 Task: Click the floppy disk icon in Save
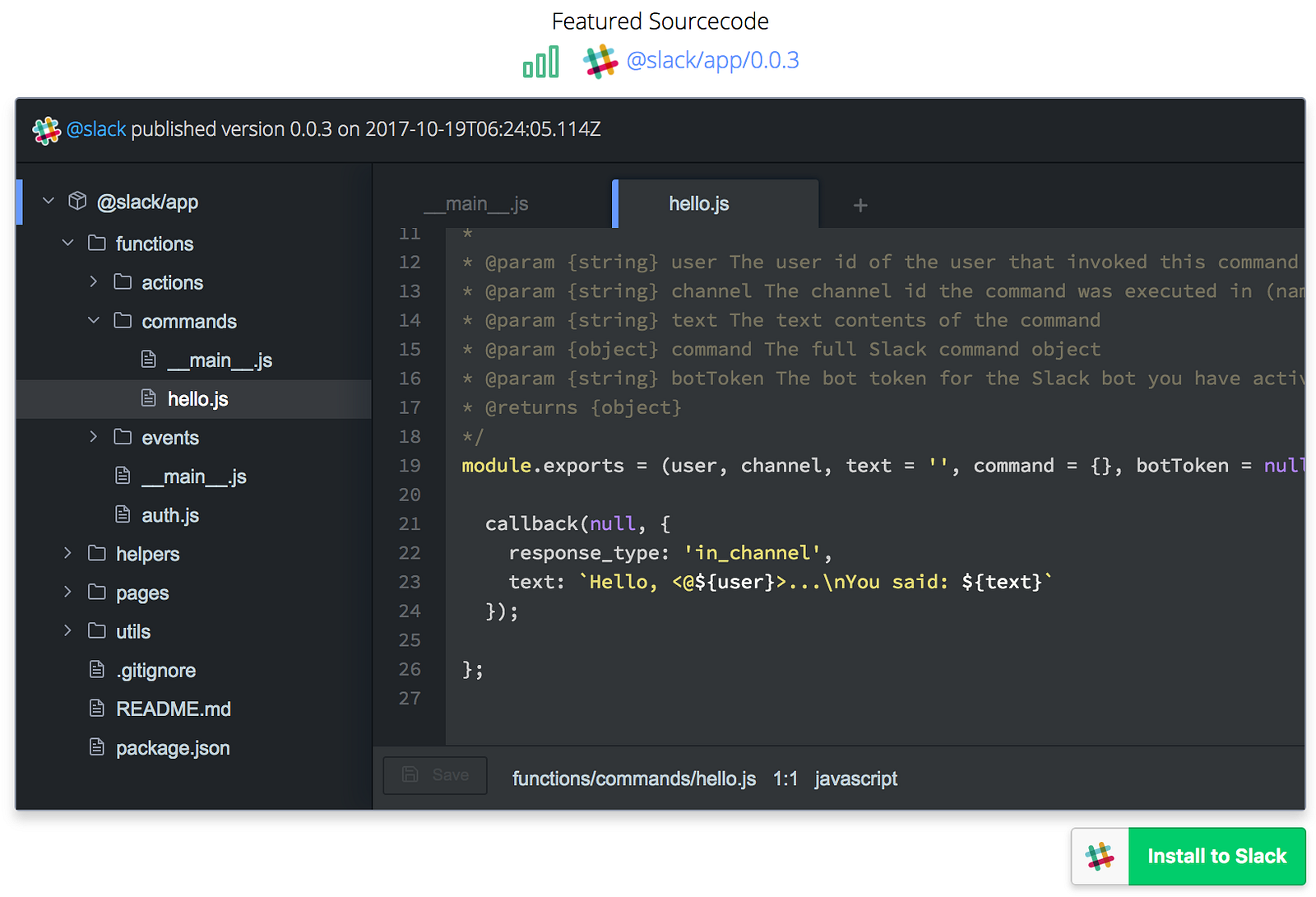410,774
